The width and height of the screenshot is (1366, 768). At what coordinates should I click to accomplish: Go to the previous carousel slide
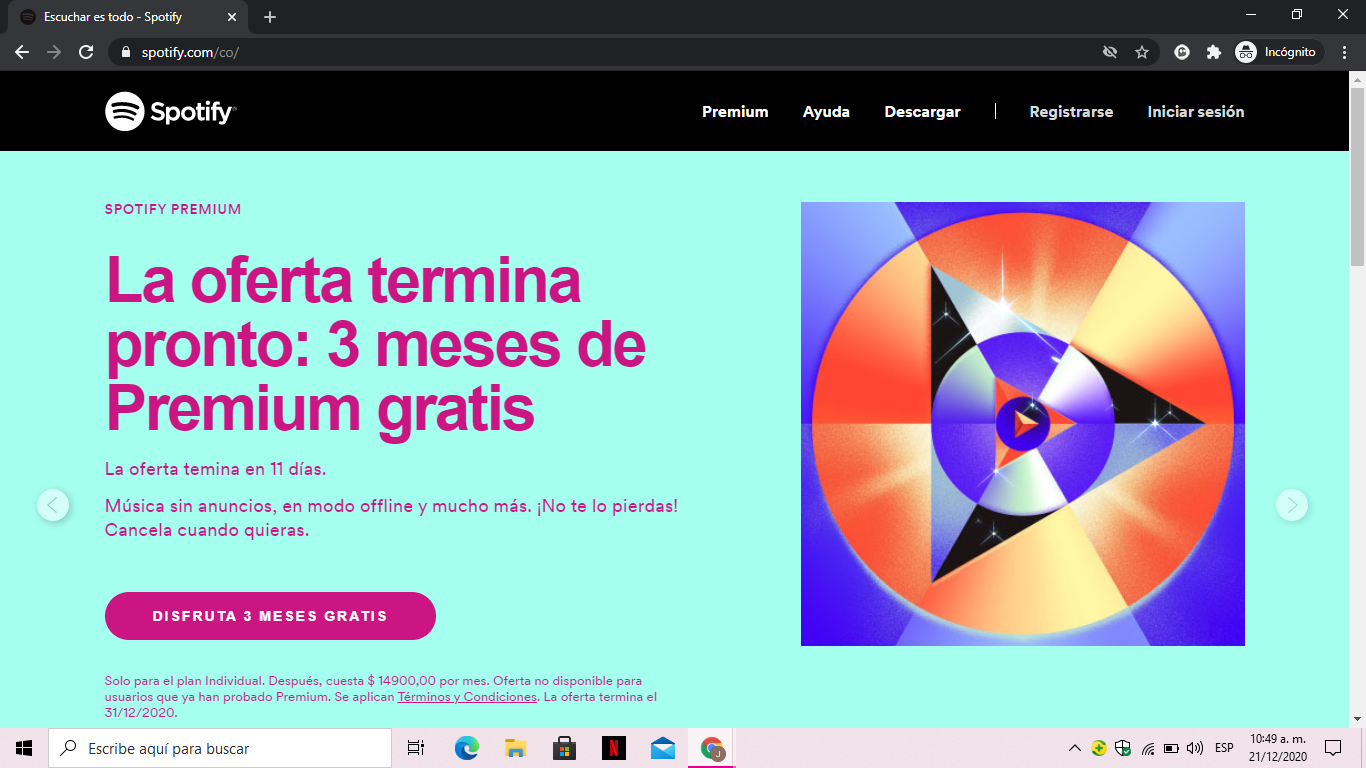point(53,505)
